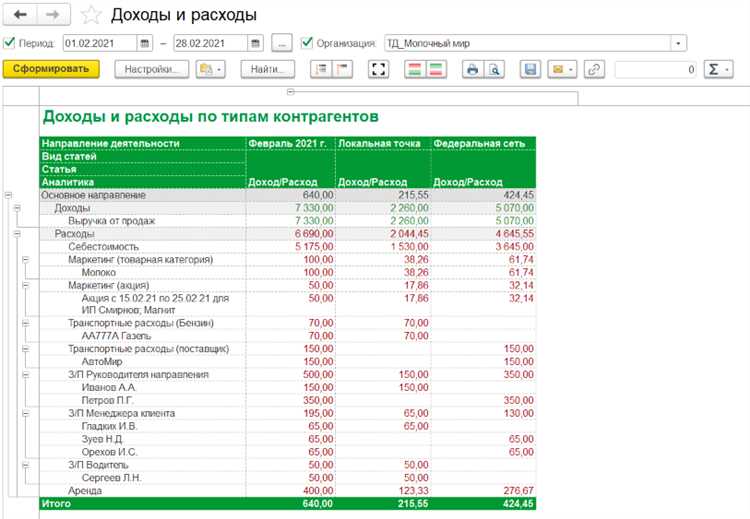The height and width of the screenshot is (519, 750).
Task: Select the Зуев Н.Д. row label
Action: click(x=102, y=439)
